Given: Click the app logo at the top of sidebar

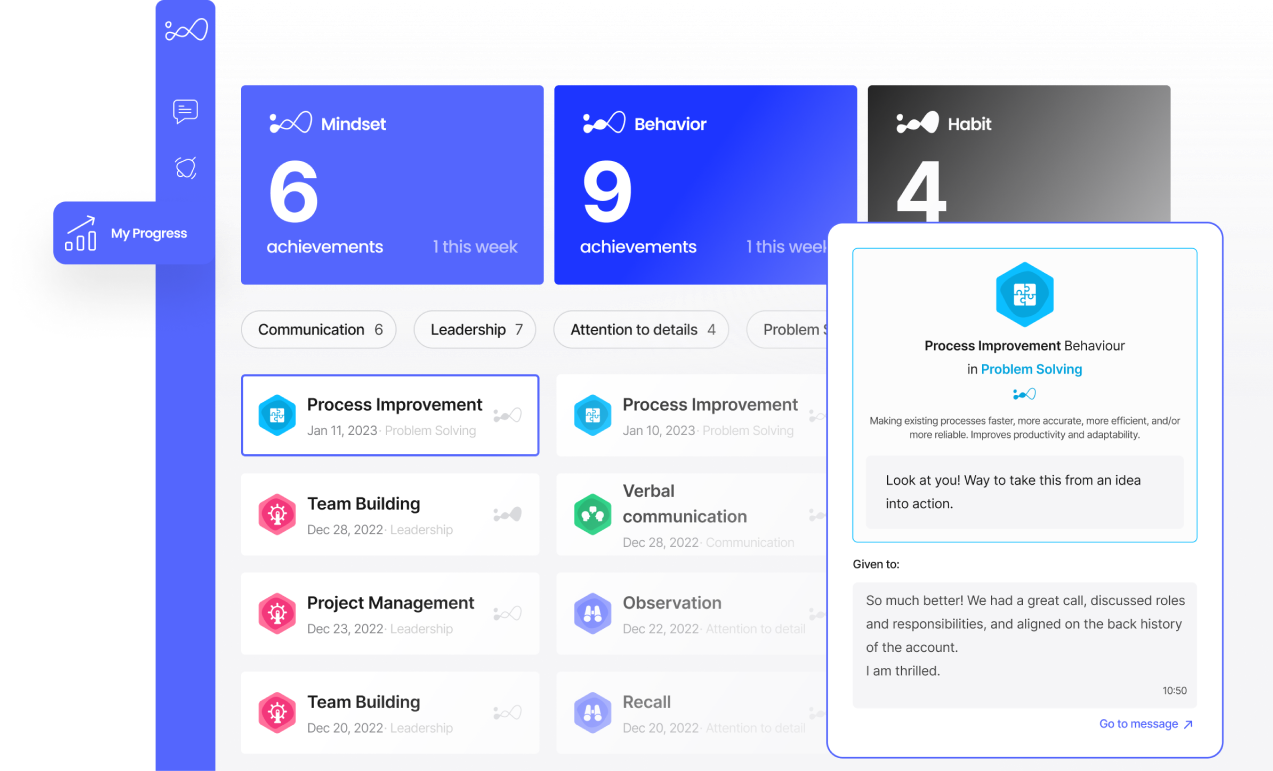Looking at the screenshot, I should tap(185, 28).
